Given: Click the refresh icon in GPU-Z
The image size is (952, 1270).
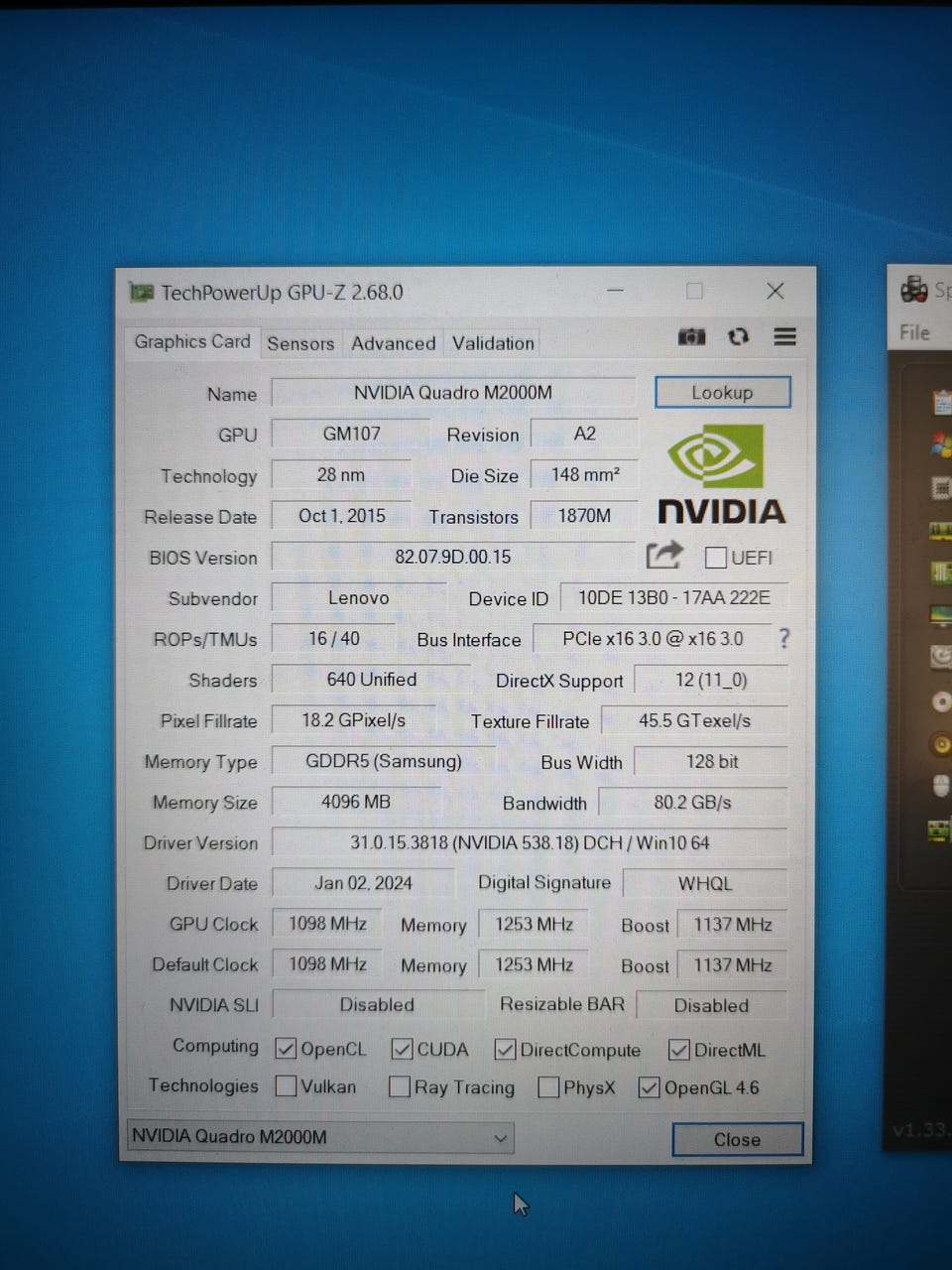Looking at the screenshot, I should [738, 337].
